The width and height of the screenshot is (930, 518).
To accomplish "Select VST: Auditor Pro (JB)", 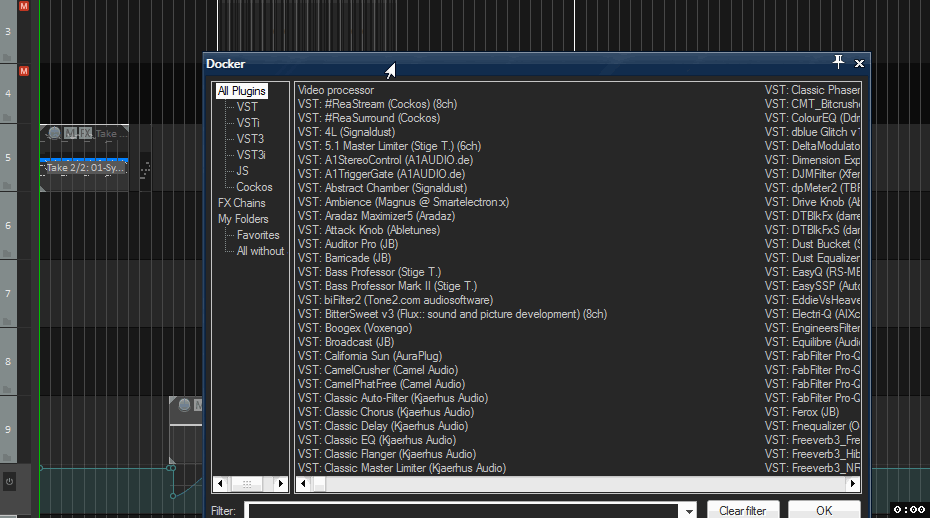I will (348, 244).
